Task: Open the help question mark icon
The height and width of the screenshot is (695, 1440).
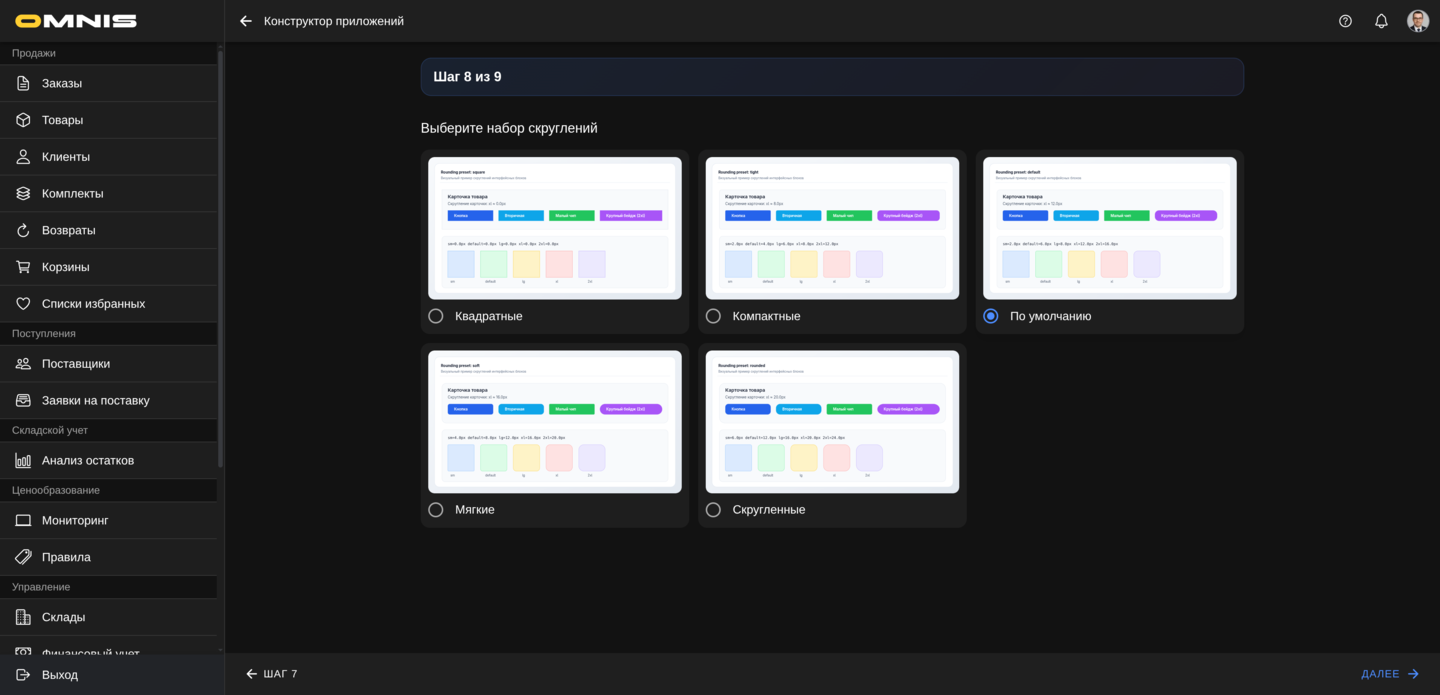Action: coord(1345,21)
